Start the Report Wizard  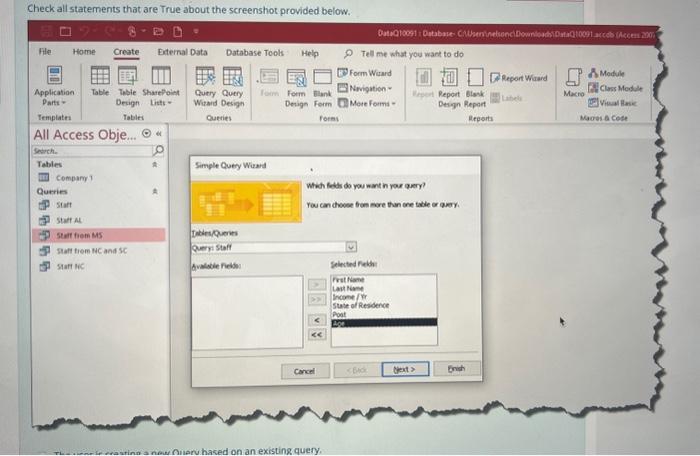coord(519,78)
